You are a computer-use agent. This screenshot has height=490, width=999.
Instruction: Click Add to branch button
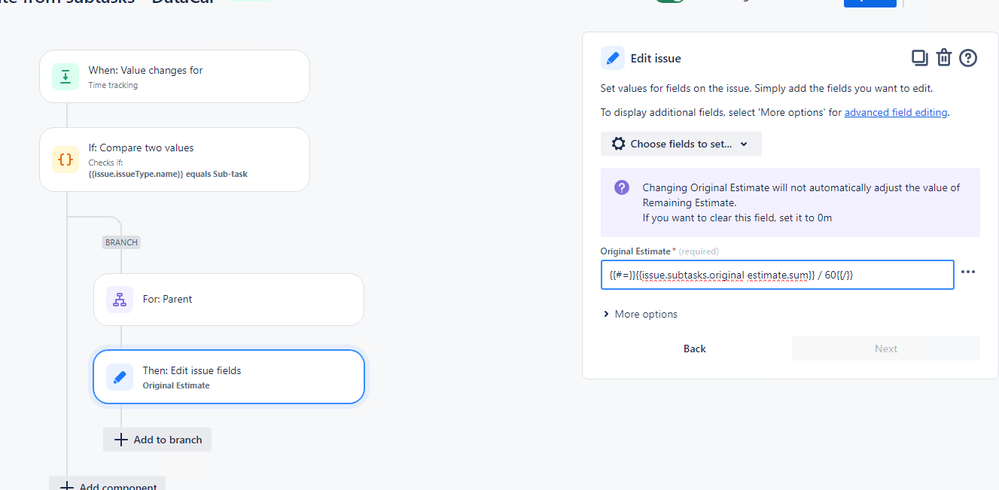tap(157, 440)
